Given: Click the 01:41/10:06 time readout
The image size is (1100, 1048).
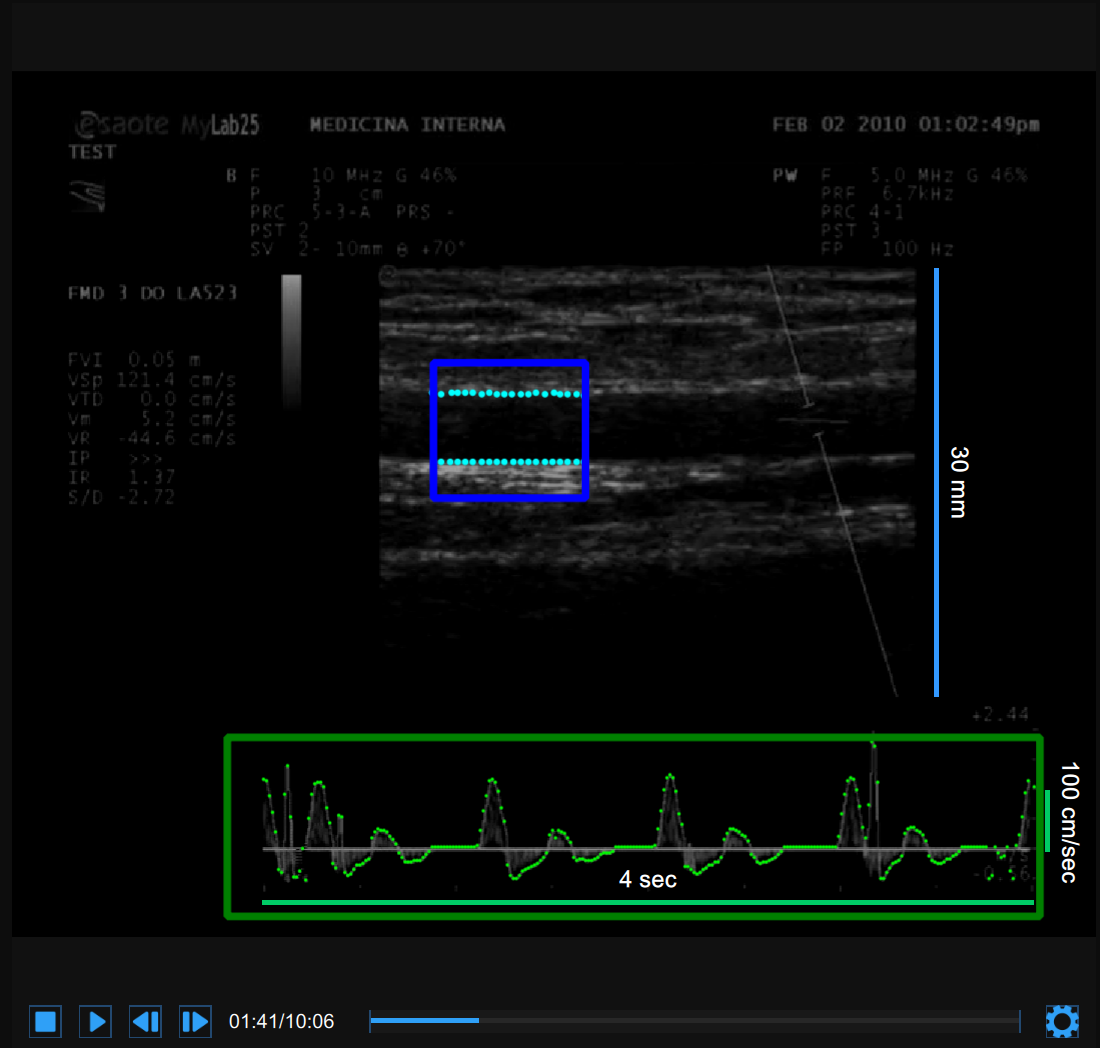Looking at the screenshot, I should coord(281,1021).
